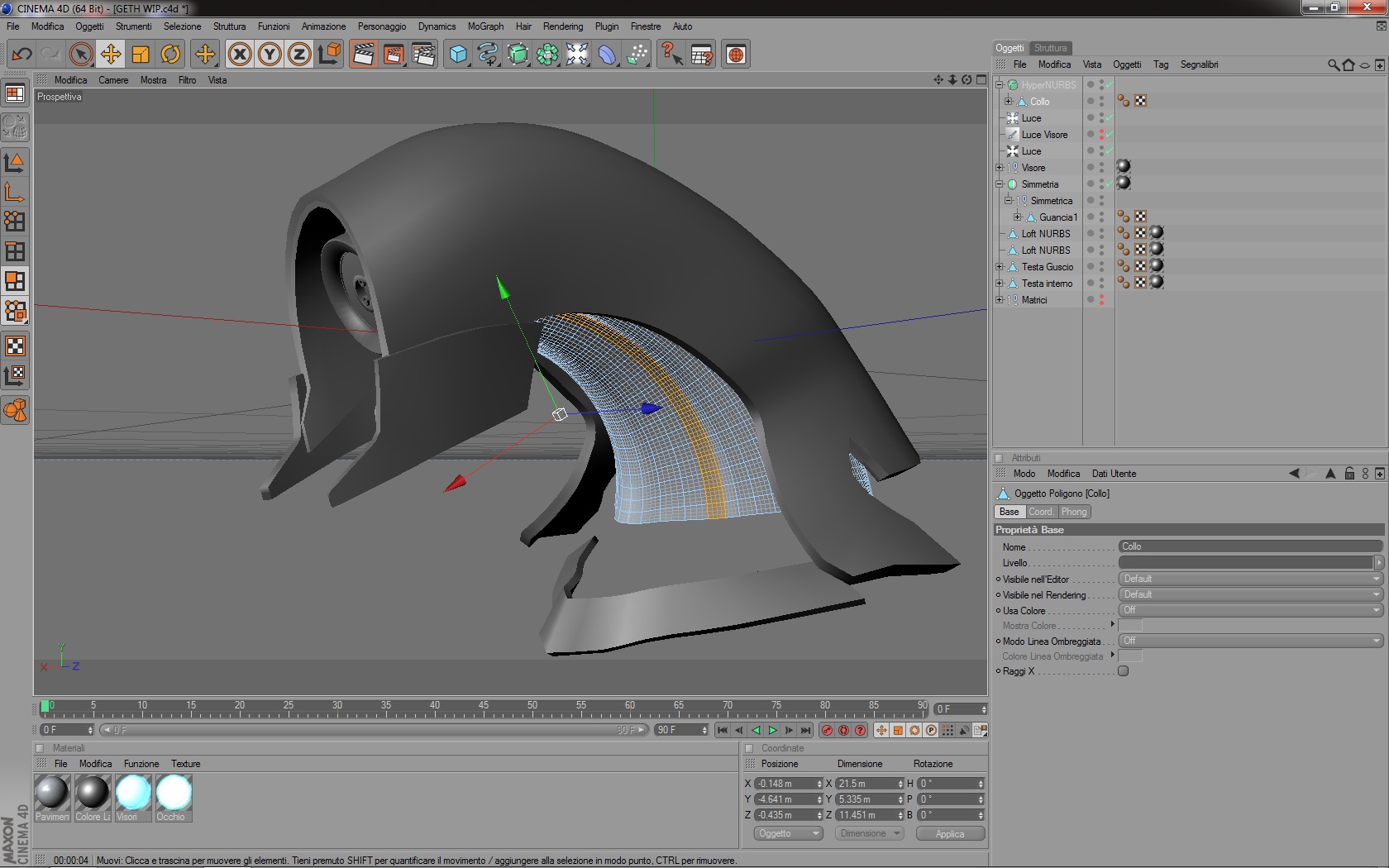
Task: Click the Nome input field
Action: tap(1250, 546)
